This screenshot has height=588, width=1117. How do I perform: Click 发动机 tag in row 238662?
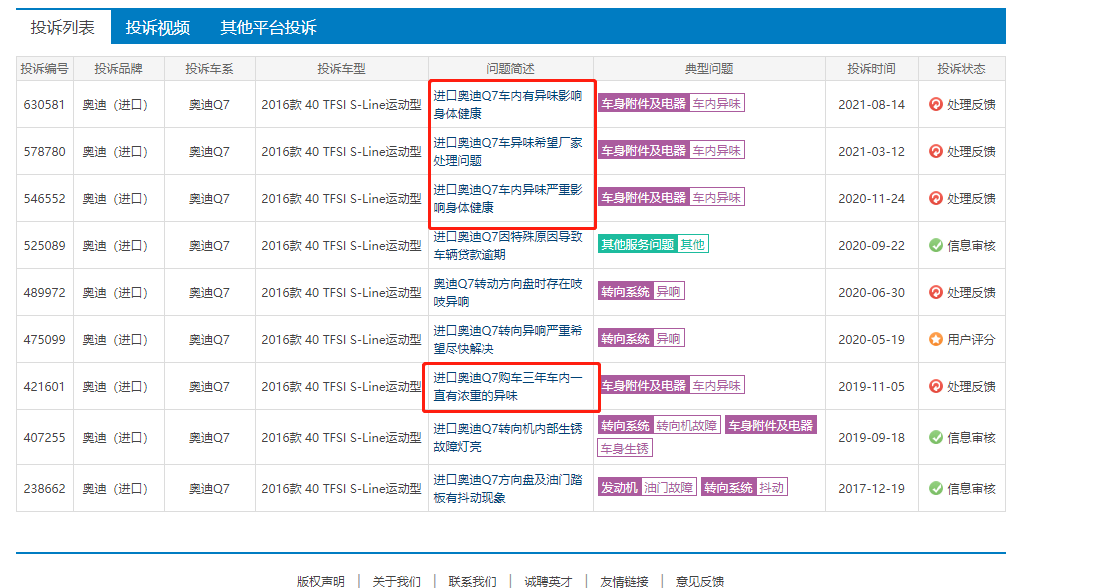click(x=619, y=488)
